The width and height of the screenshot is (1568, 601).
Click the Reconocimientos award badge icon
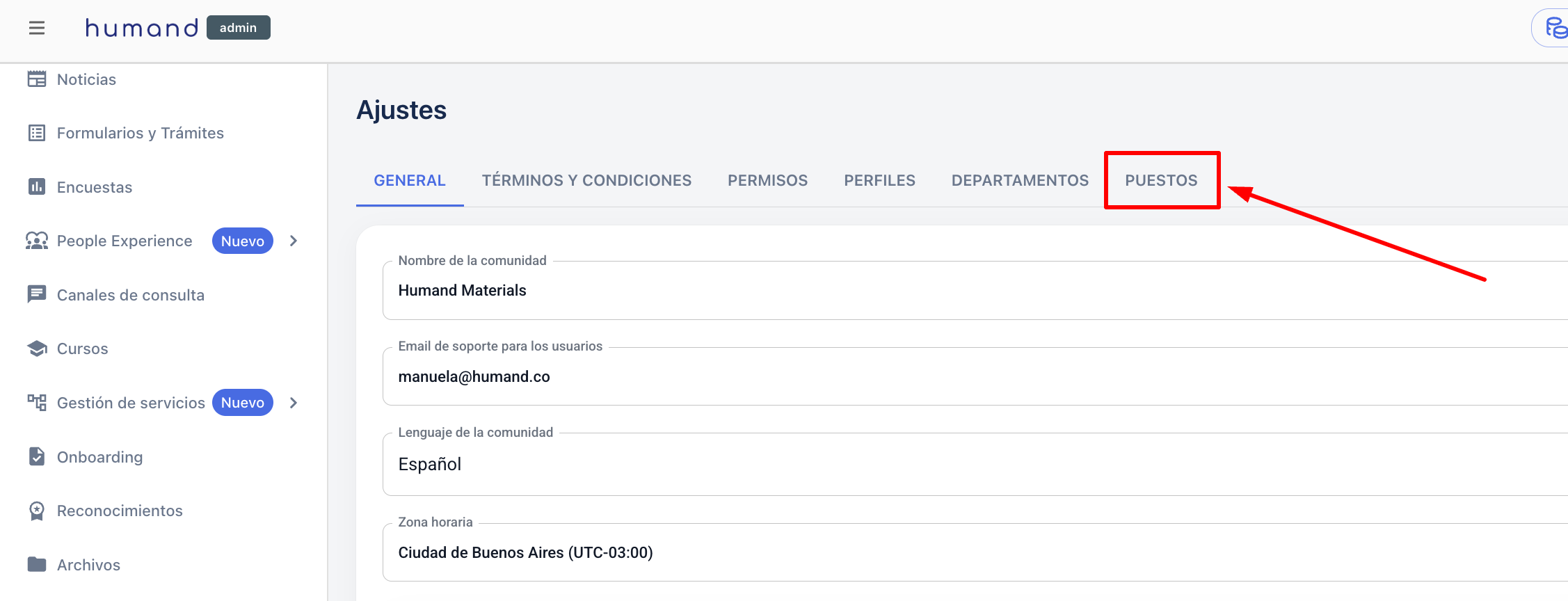click(x=37, y=511)
